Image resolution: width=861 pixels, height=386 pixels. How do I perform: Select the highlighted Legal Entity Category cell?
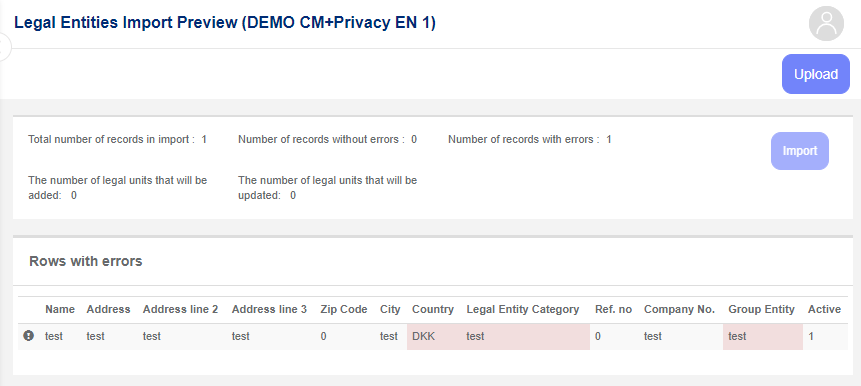(x=525, y=336)
